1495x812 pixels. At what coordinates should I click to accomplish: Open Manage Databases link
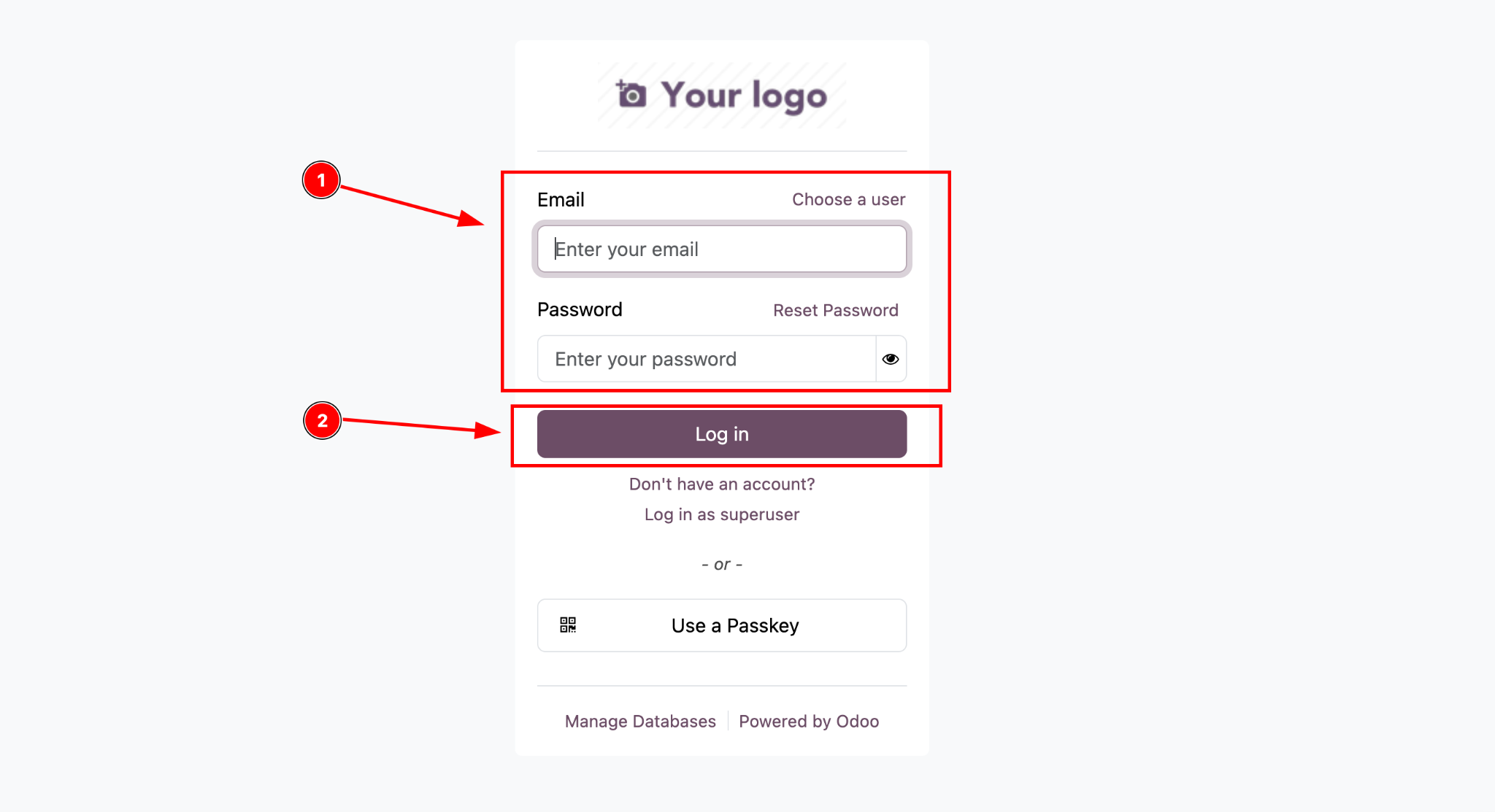click(640, 721)
